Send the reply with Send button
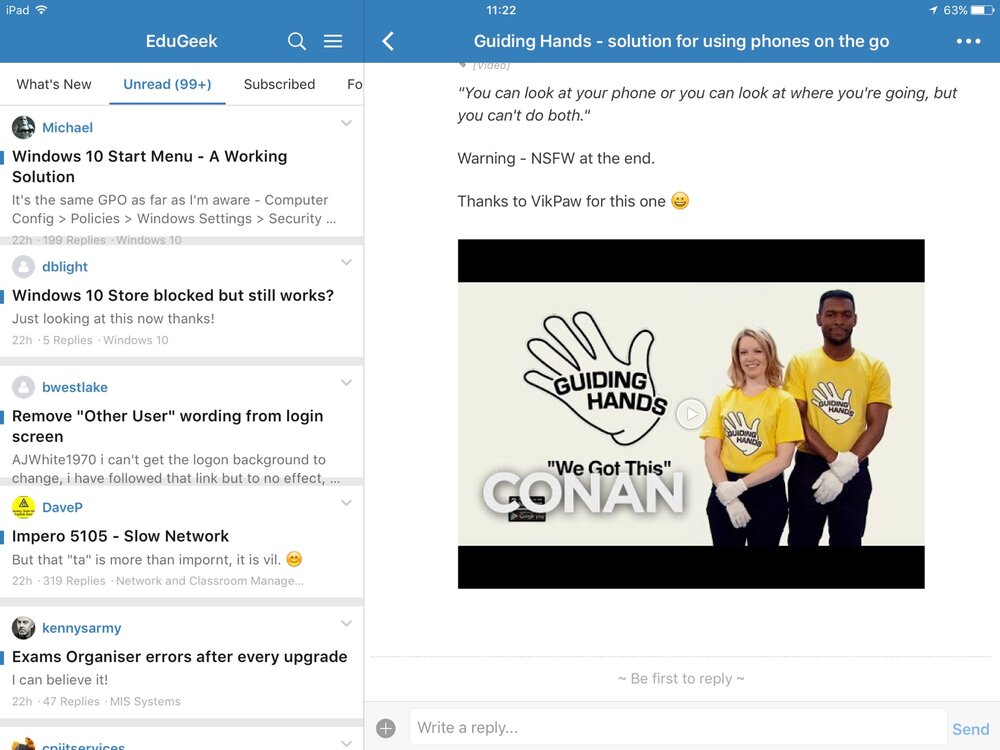 click(971, 729)
